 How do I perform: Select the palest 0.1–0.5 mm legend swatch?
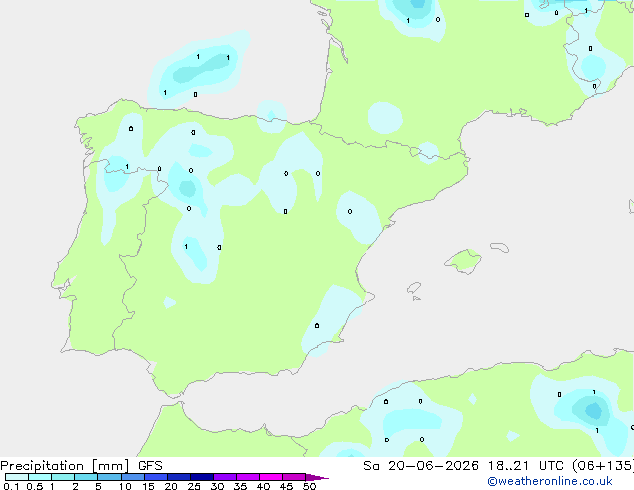pos(17,477)
